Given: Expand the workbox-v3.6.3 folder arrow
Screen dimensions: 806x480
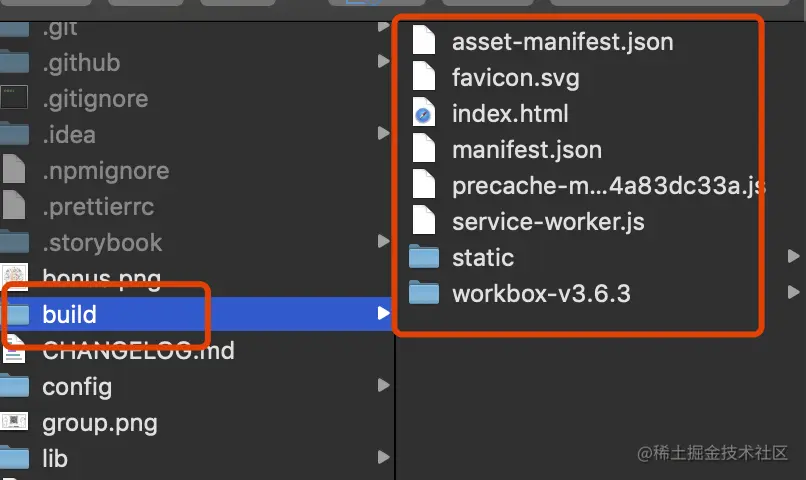Looking at the screenshot, I should 794,292.
